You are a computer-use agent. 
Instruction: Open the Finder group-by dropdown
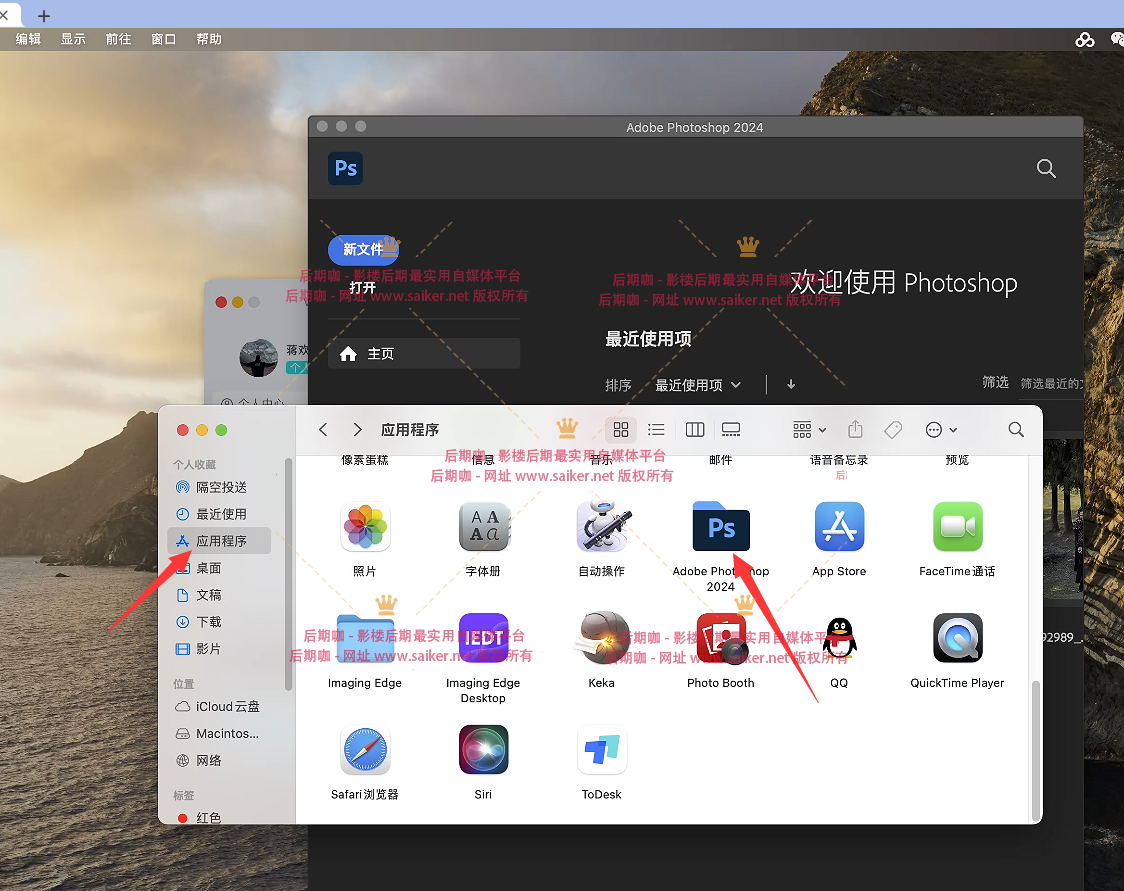tap(809, 429)
